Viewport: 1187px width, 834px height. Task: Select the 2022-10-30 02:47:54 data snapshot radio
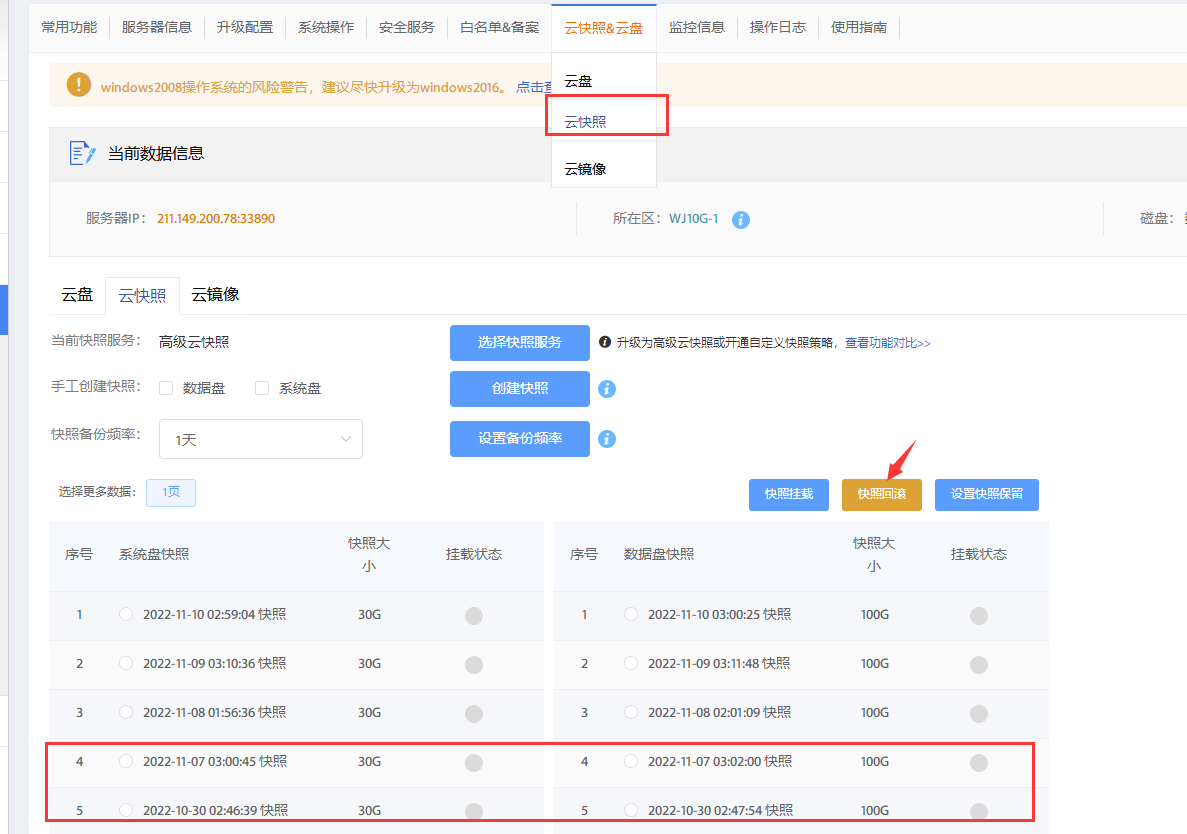pyautogui.click(x=631, y=810)
